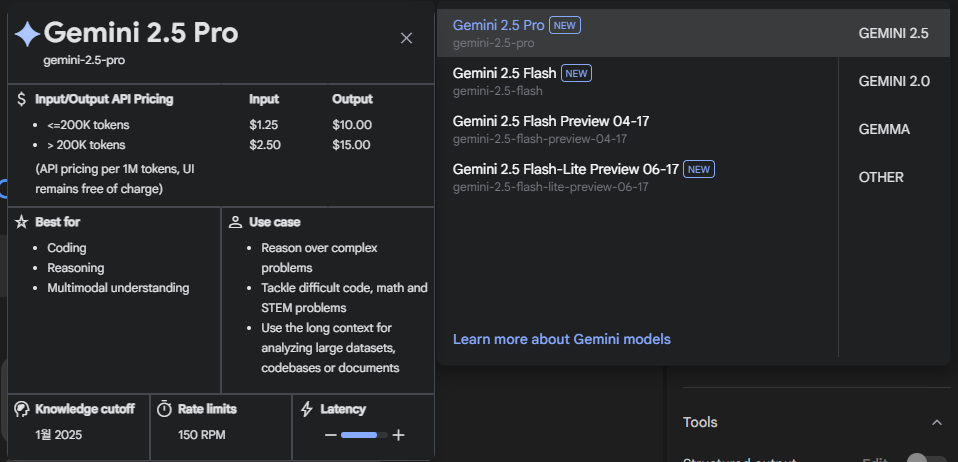The width and height of the screenshot is (958, 462).
Task: Click the star icon beside Best for
Action: (x=21, y=222)
